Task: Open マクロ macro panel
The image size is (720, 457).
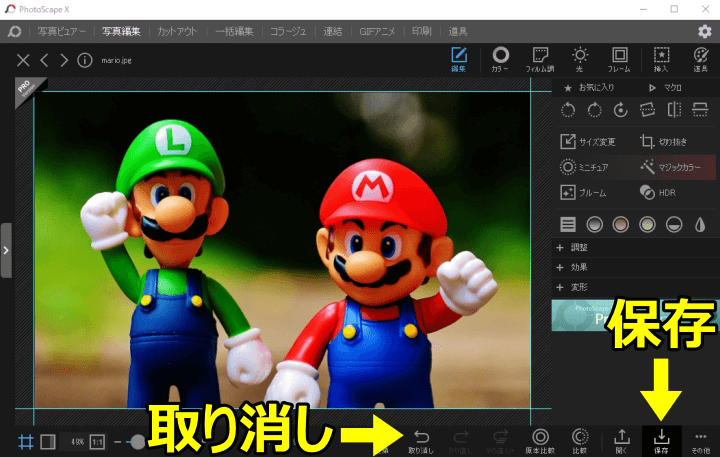Action: point(665,87)
